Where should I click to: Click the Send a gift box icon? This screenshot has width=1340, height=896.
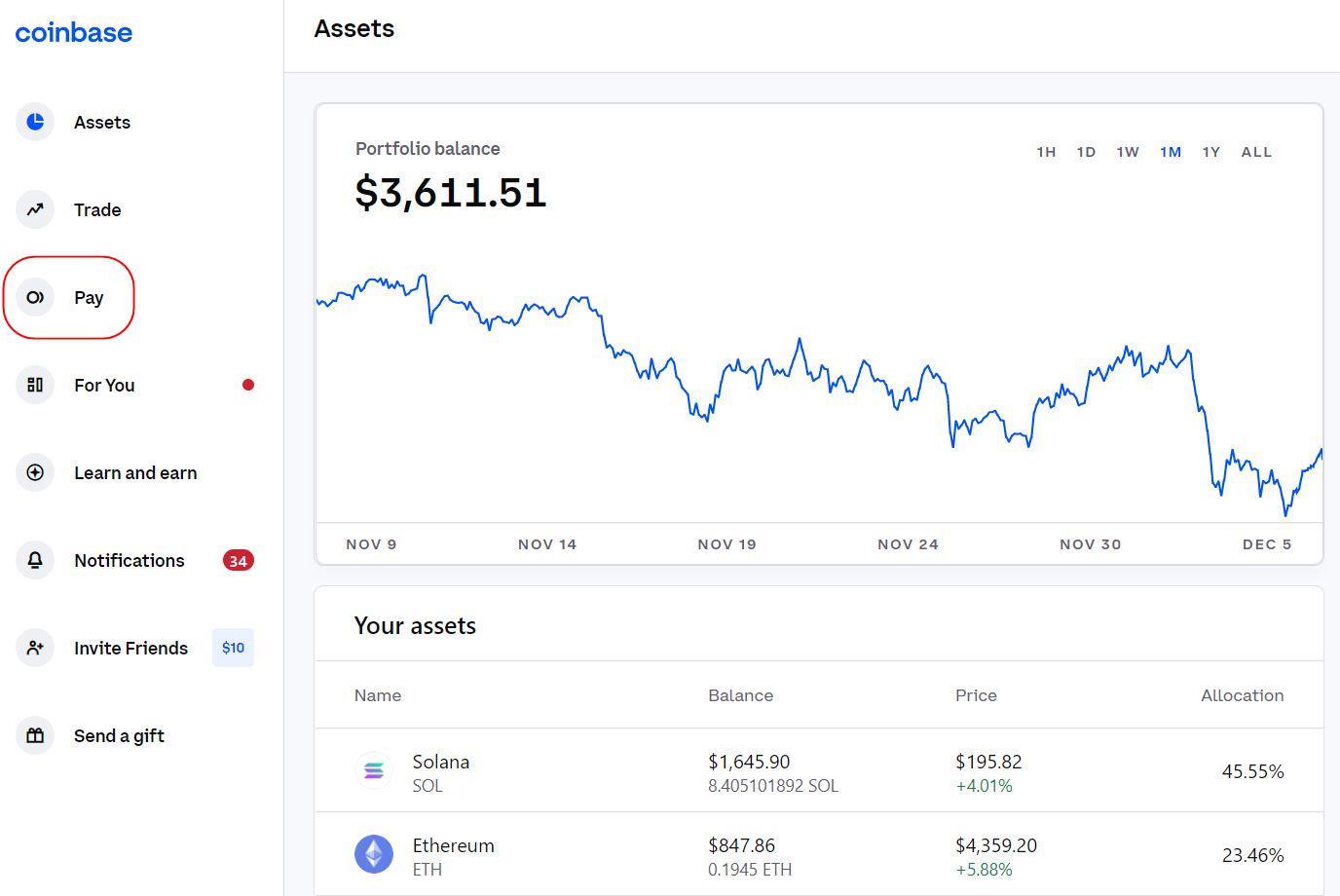coord(35,735)
